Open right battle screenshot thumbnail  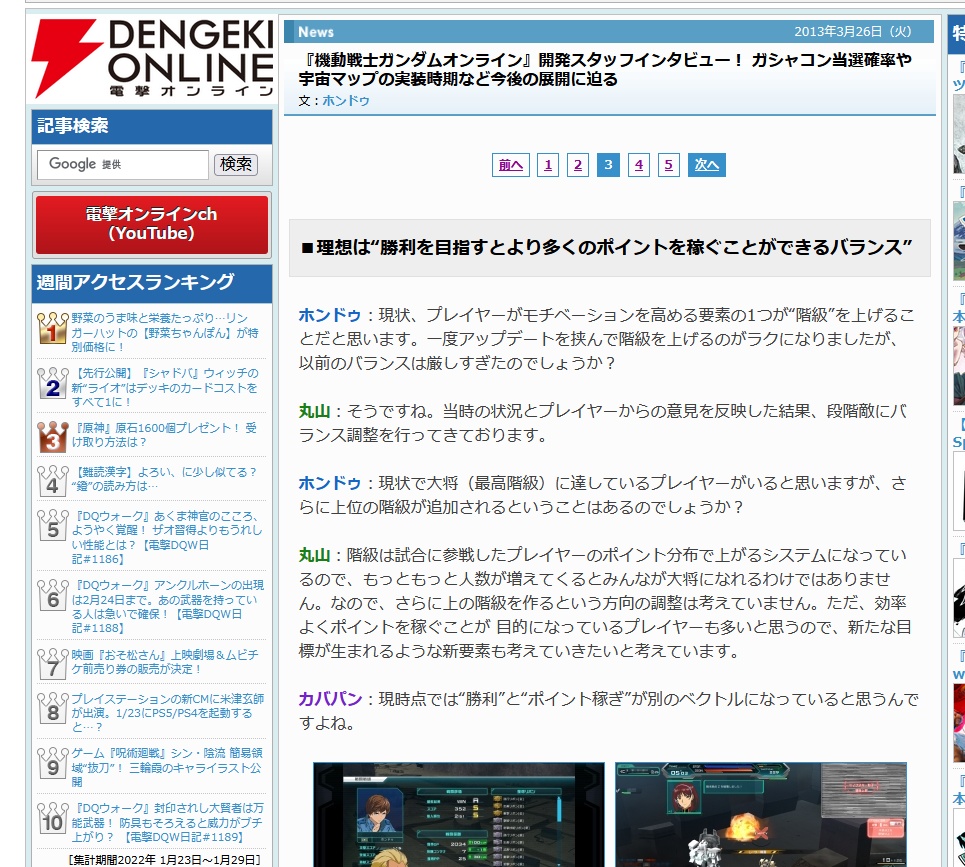[760, 814]
